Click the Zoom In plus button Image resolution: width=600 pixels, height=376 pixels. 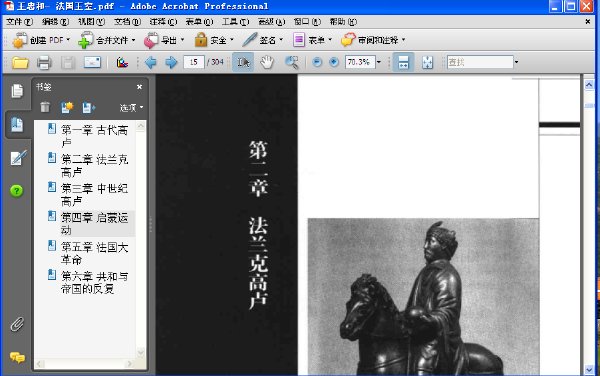click(x=334, y=62)
